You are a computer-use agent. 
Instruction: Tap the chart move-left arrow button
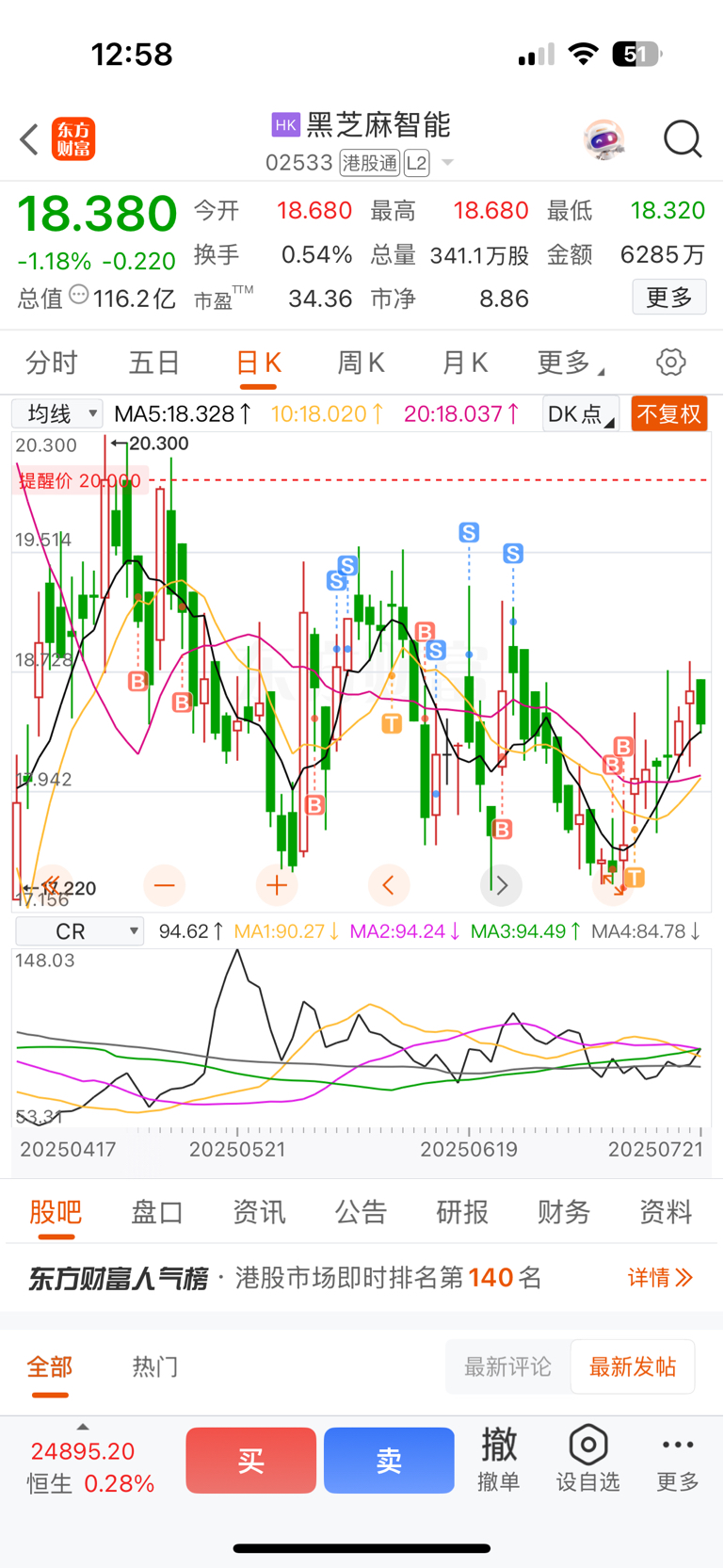point(388,885)
